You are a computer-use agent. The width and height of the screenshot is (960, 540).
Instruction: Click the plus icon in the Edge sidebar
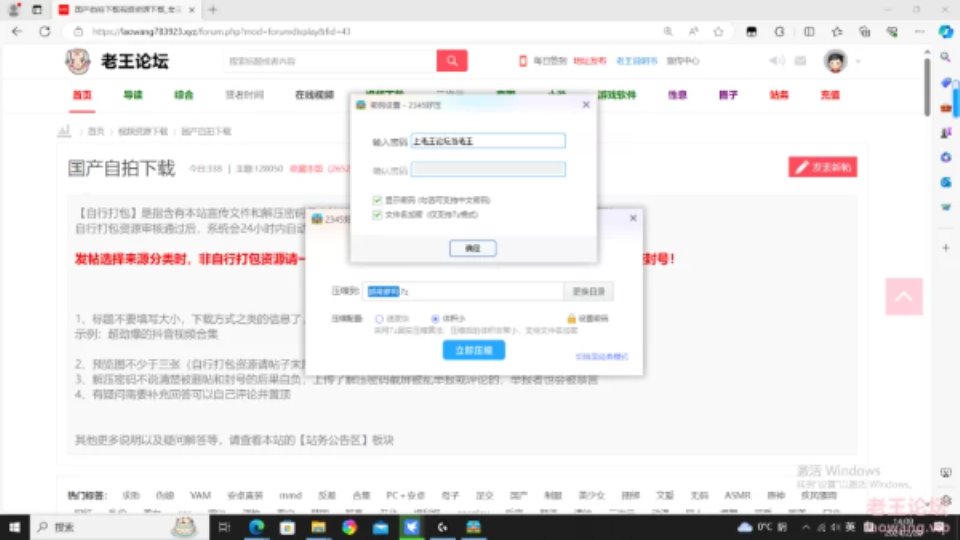point(946,248)
